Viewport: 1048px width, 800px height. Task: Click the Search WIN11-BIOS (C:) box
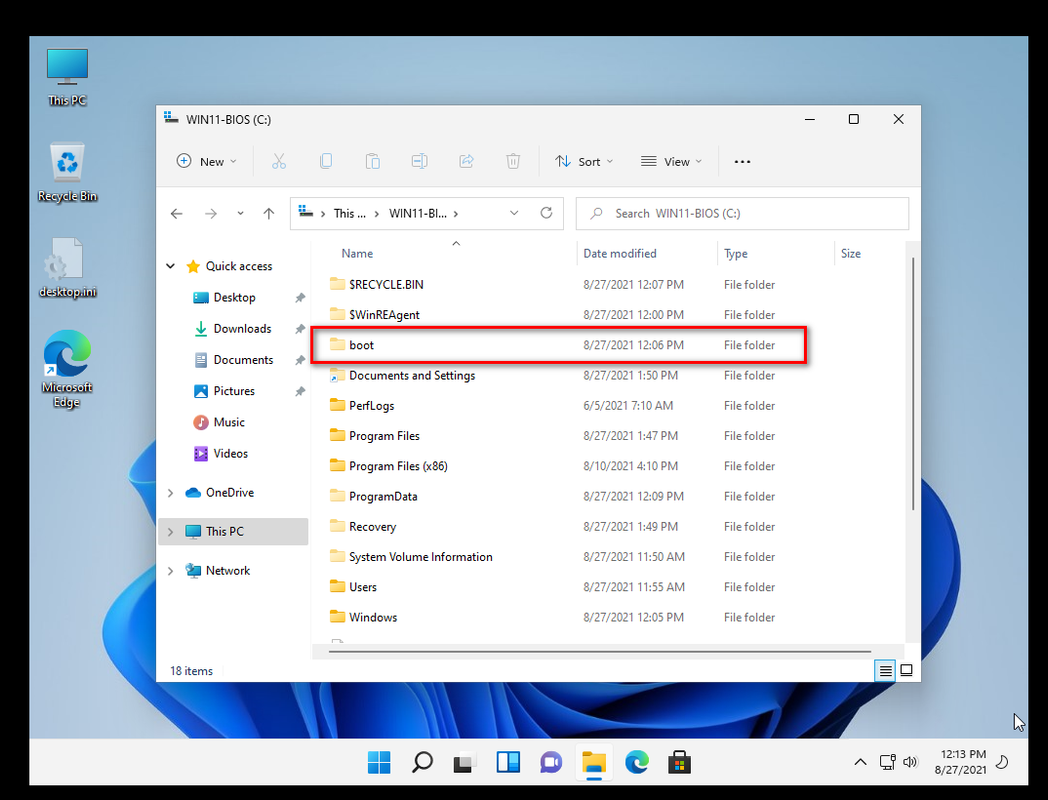point(742,213)
